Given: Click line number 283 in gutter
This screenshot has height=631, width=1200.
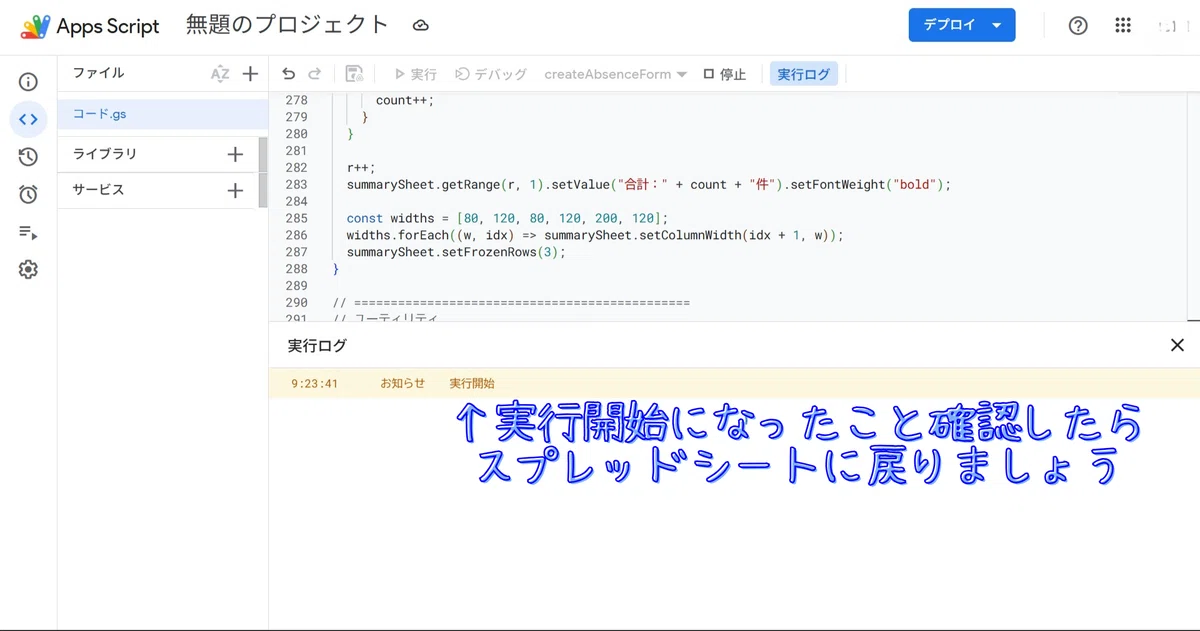Looking at the screenshot, I should 296,184.
